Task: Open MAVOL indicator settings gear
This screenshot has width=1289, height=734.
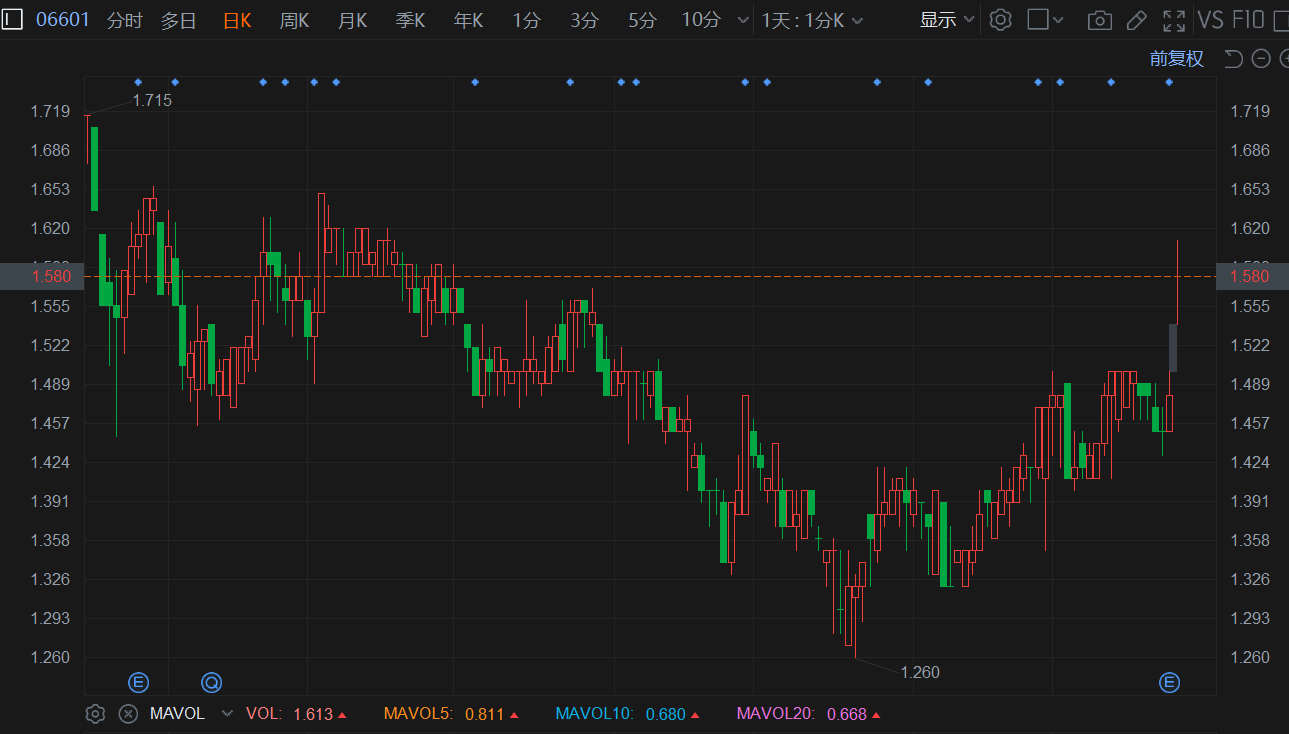Action: coord(95,714)
